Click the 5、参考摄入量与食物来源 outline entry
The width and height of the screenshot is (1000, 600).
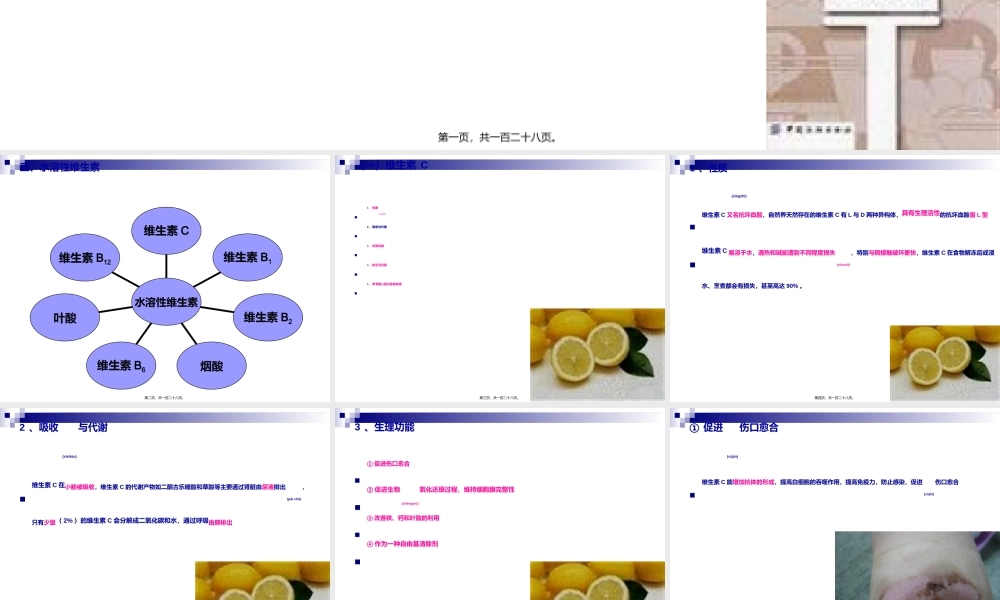click(384, 283)
